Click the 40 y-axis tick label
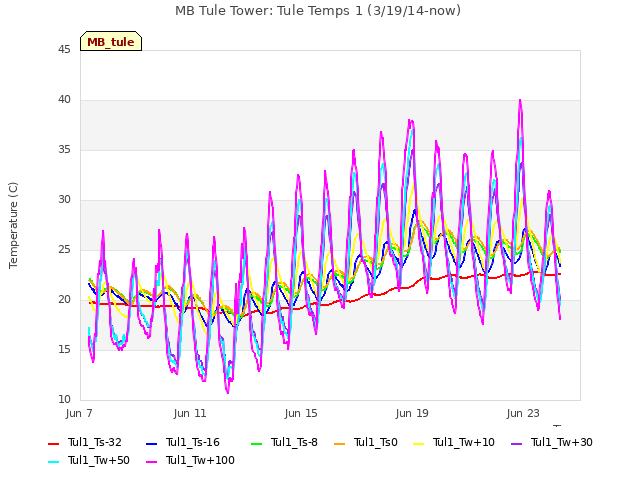The image size is (640, 480). tap(64, 99)
